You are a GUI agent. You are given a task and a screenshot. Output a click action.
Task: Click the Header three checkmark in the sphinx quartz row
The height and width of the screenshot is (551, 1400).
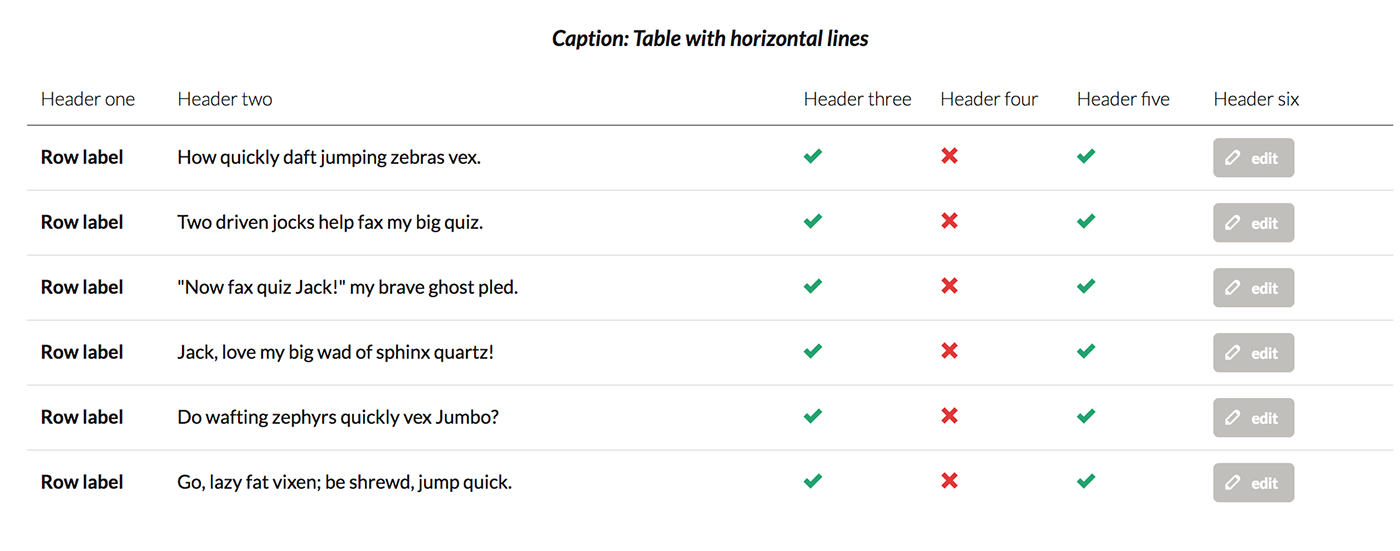(813, 351)
